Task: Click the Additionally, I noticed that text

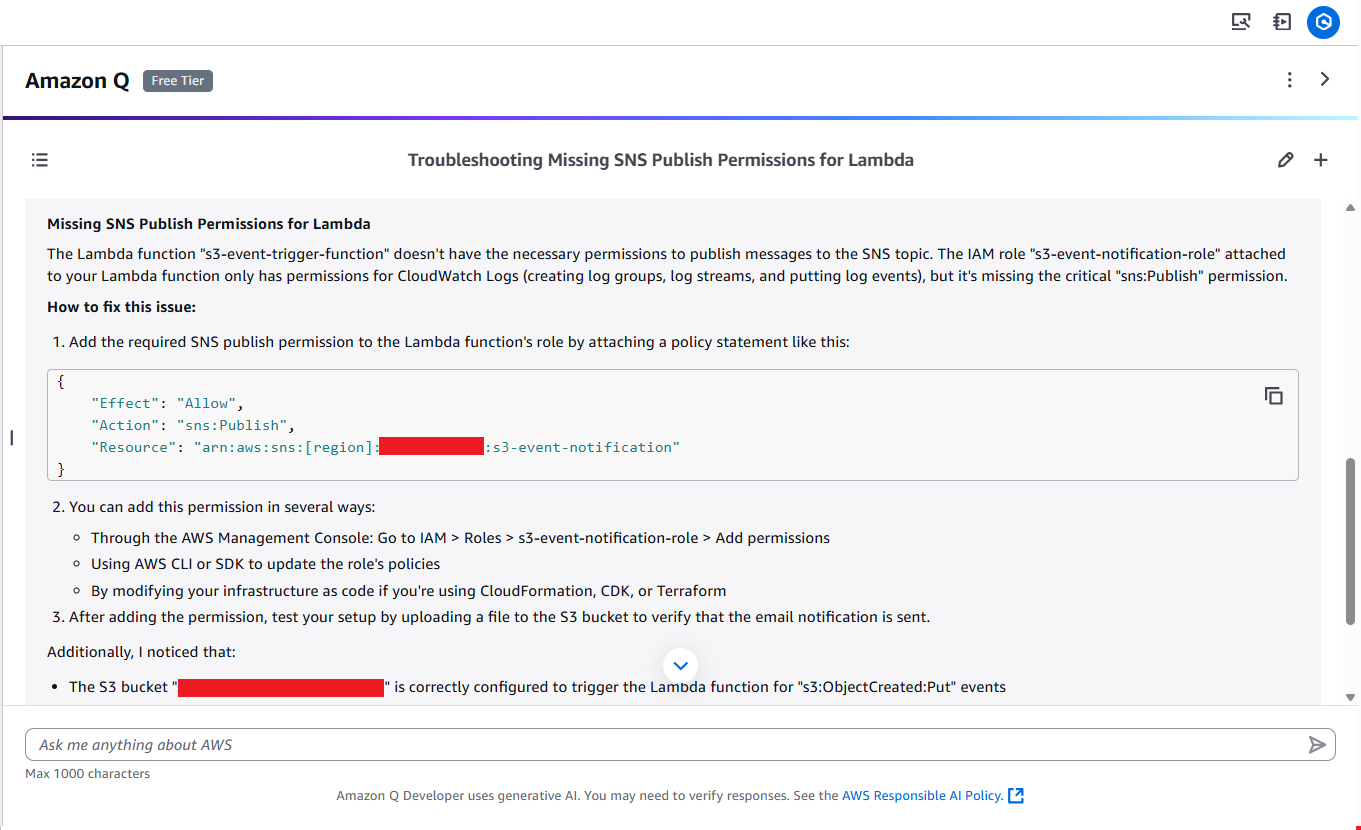Action: click(x=141, y=652)
